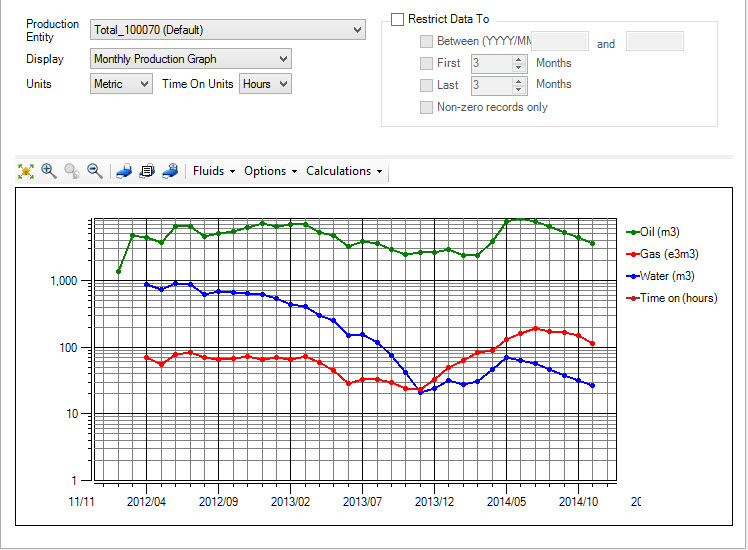Click the zoom to full extent icon
The width and height of the screenshot is (748, 550).
(26, 171)
